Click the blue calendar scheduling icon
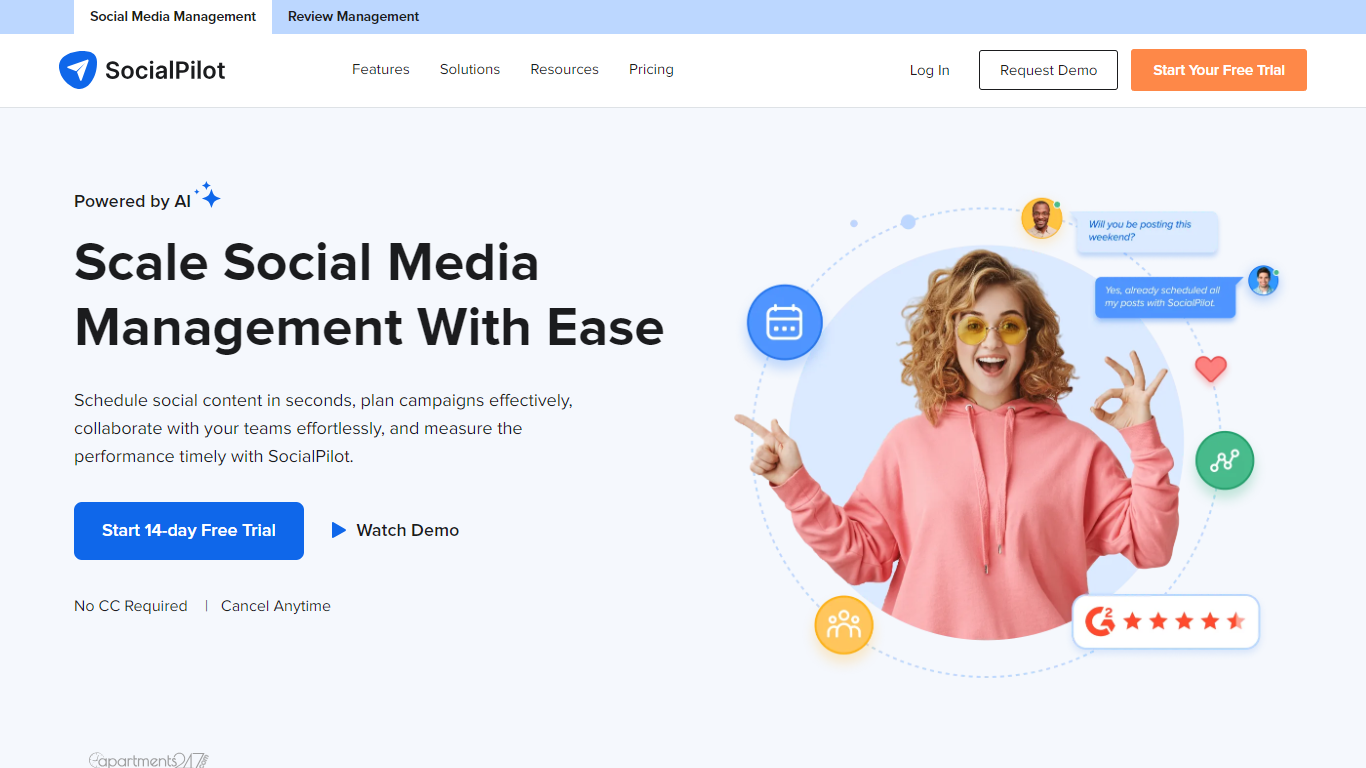1366x768 pixels. (785, 323)
